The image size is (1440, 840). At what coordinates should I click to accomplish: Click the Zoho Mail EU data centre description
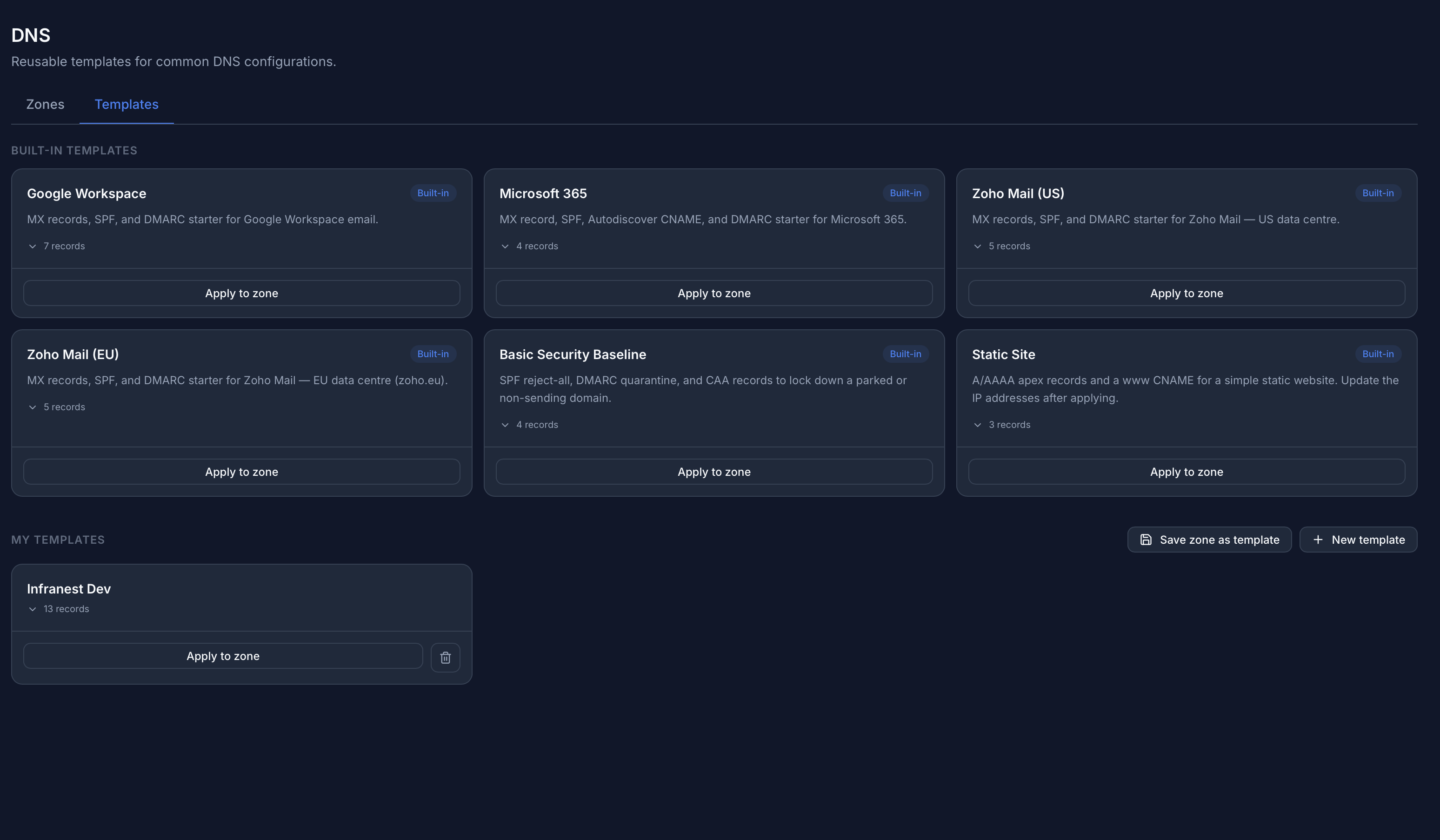237,380
